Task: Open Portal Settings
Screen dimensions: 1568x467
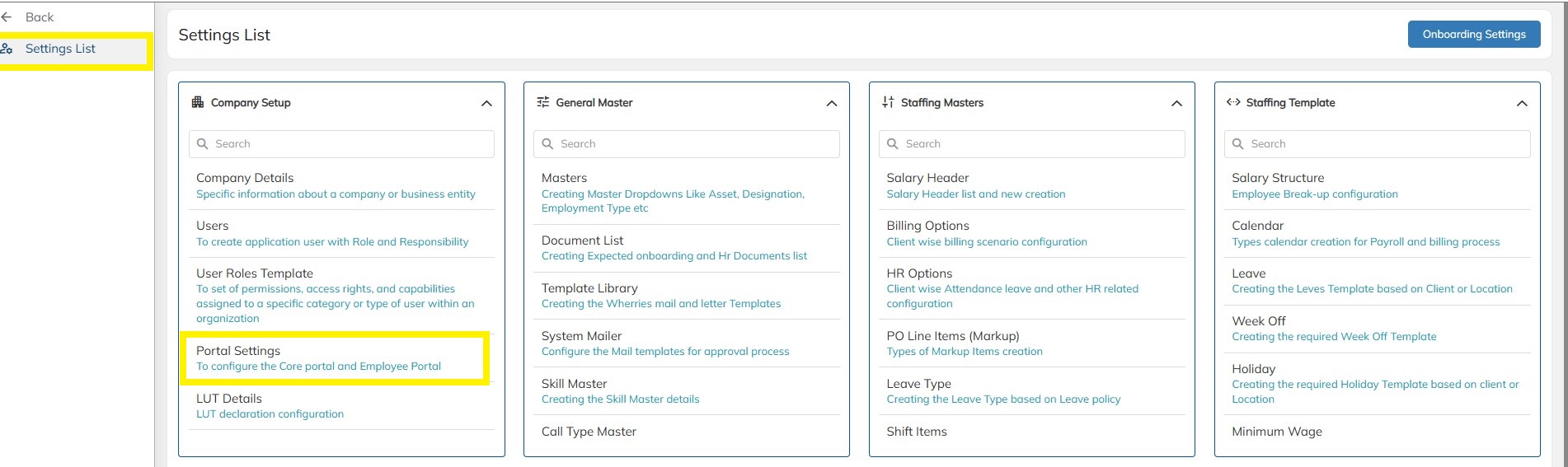Action: point(238,351)
